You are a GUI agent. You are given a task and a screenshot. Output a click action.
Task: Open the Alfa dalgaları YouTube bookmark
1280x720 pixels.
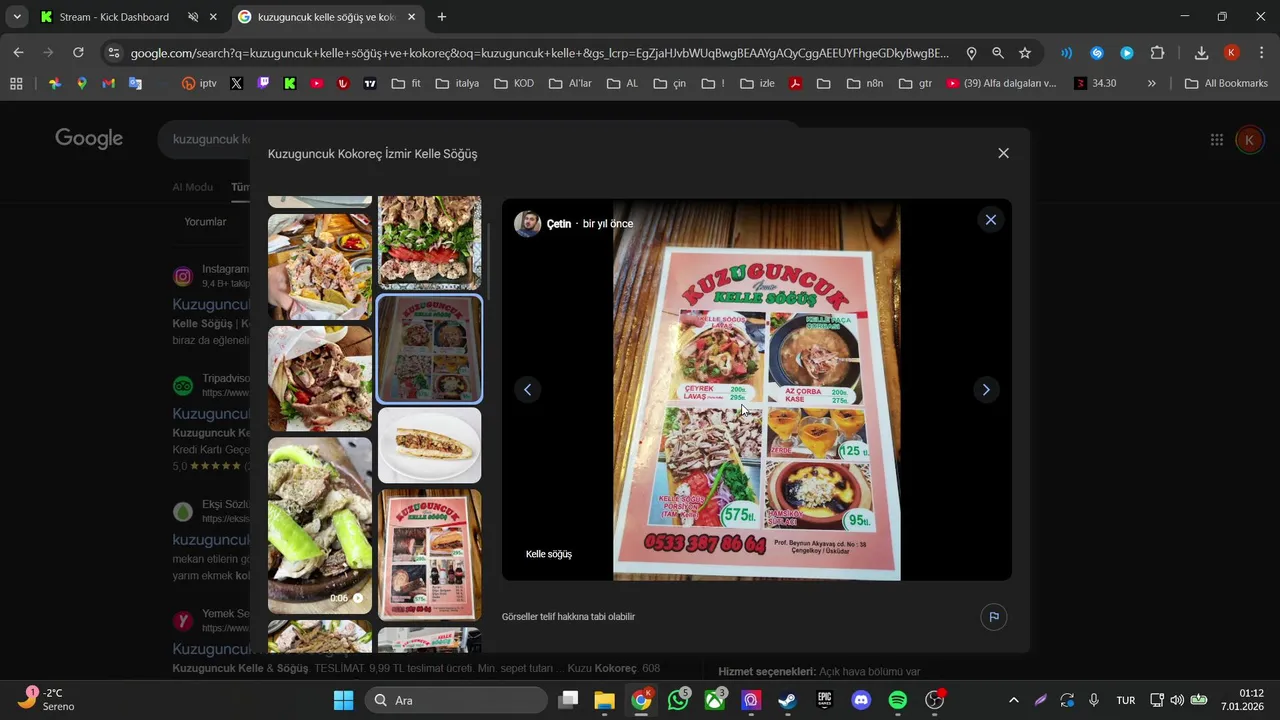pyautogui.click(x=1001, y=84)
